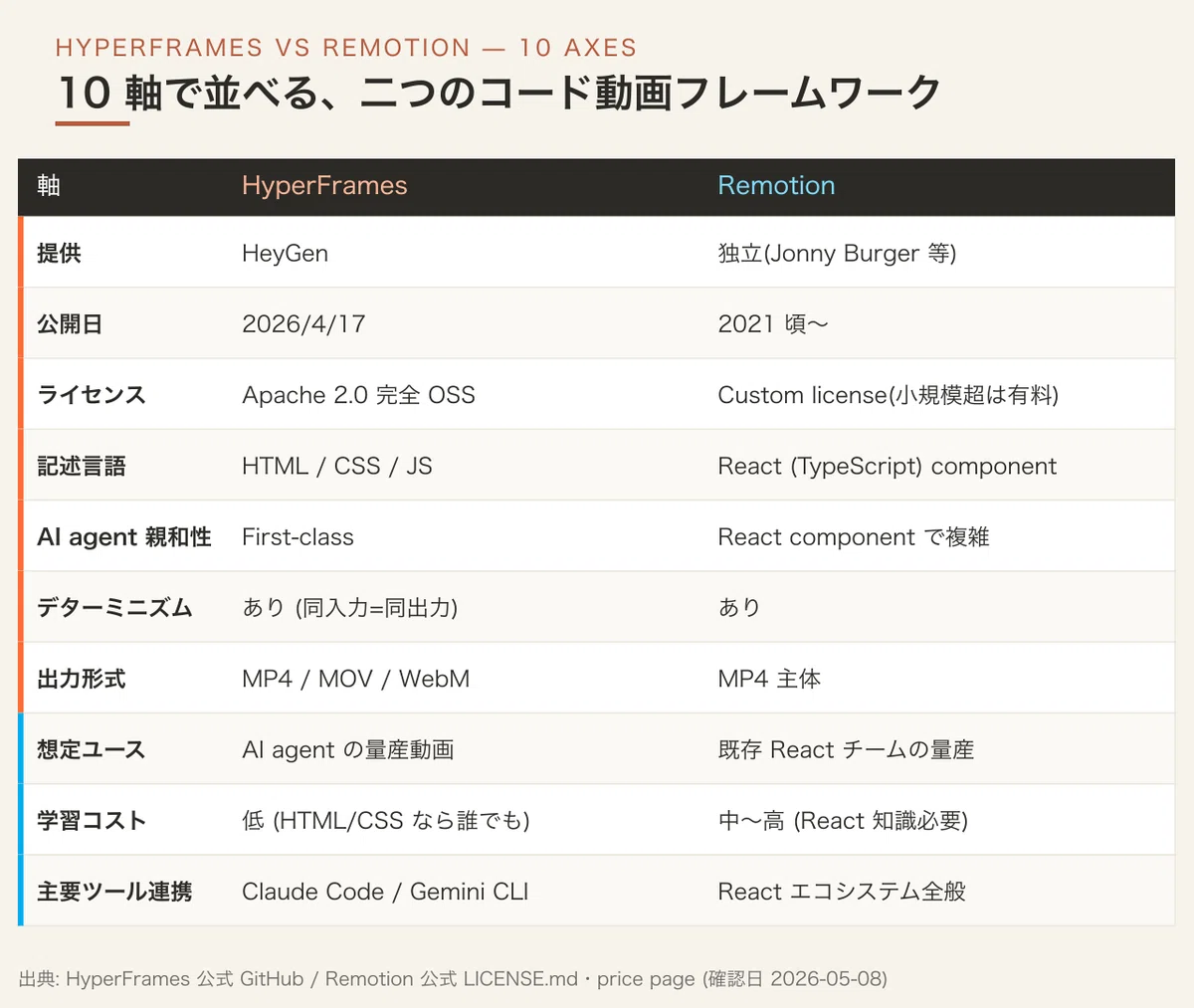Select the 'Custom license(小規模超は有料)' cell

pyautogui.click(x=889, y=395)
